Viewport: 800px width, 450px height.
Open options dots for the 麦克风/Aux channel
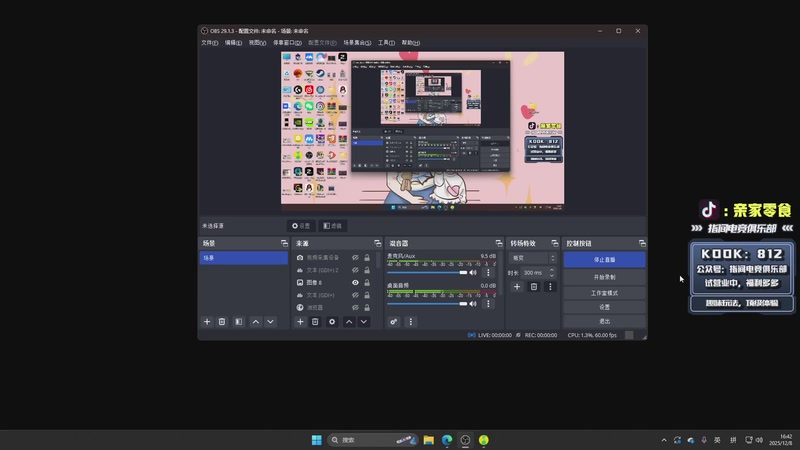click(488, 272)
